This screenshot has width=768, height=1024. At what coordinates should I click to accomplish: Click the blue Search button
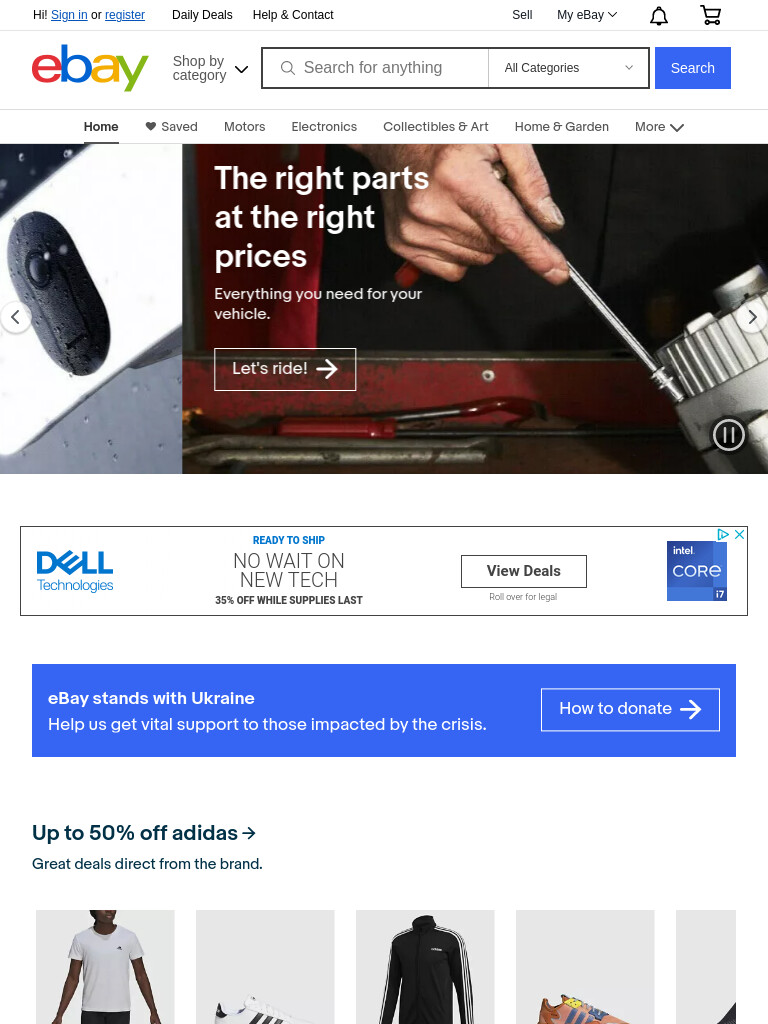click(x=692, y=68)
